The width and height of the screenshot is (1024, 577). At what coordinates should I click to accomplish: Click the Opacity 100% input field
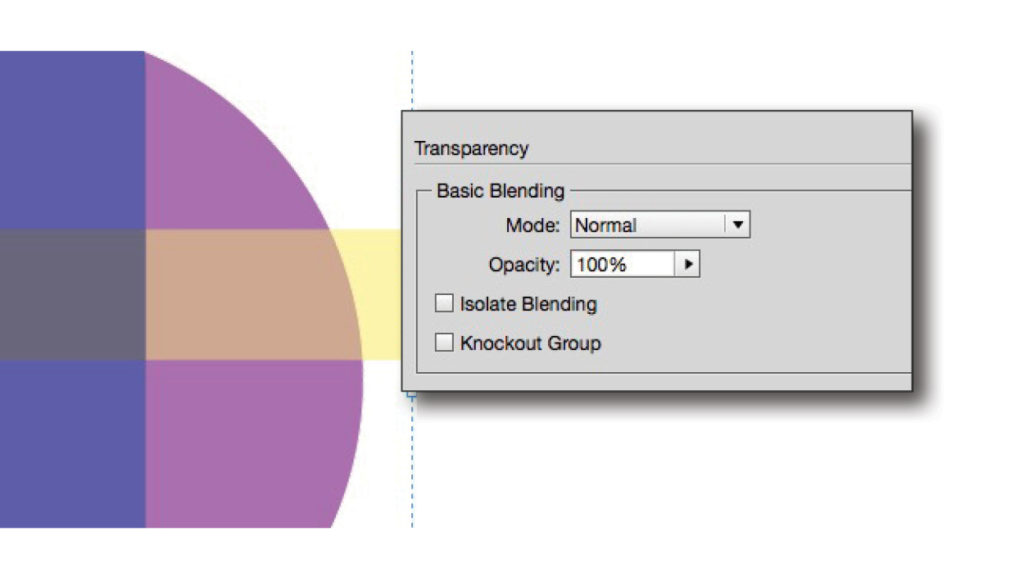click(622, 265)
